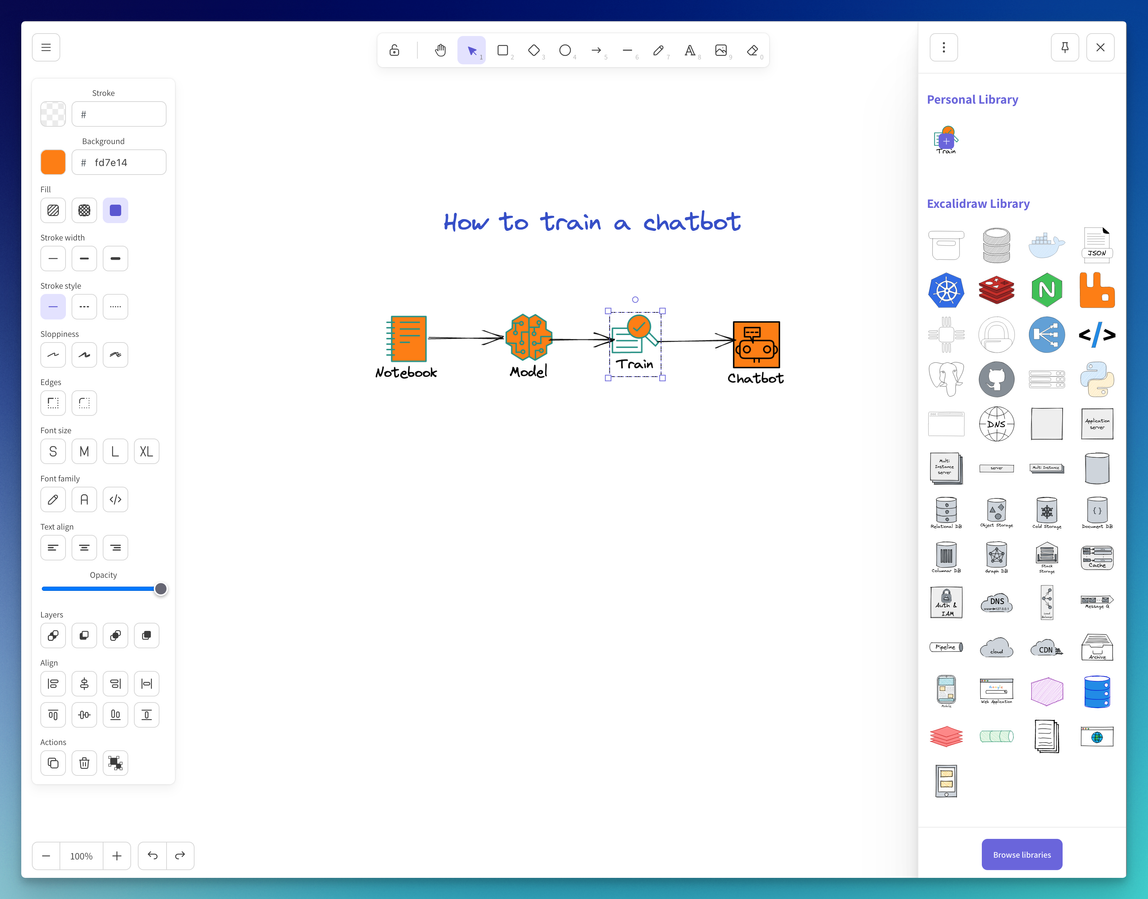Select the Draw pencil tool
This screenshot has height=899, width=1148.
[659, 51]
